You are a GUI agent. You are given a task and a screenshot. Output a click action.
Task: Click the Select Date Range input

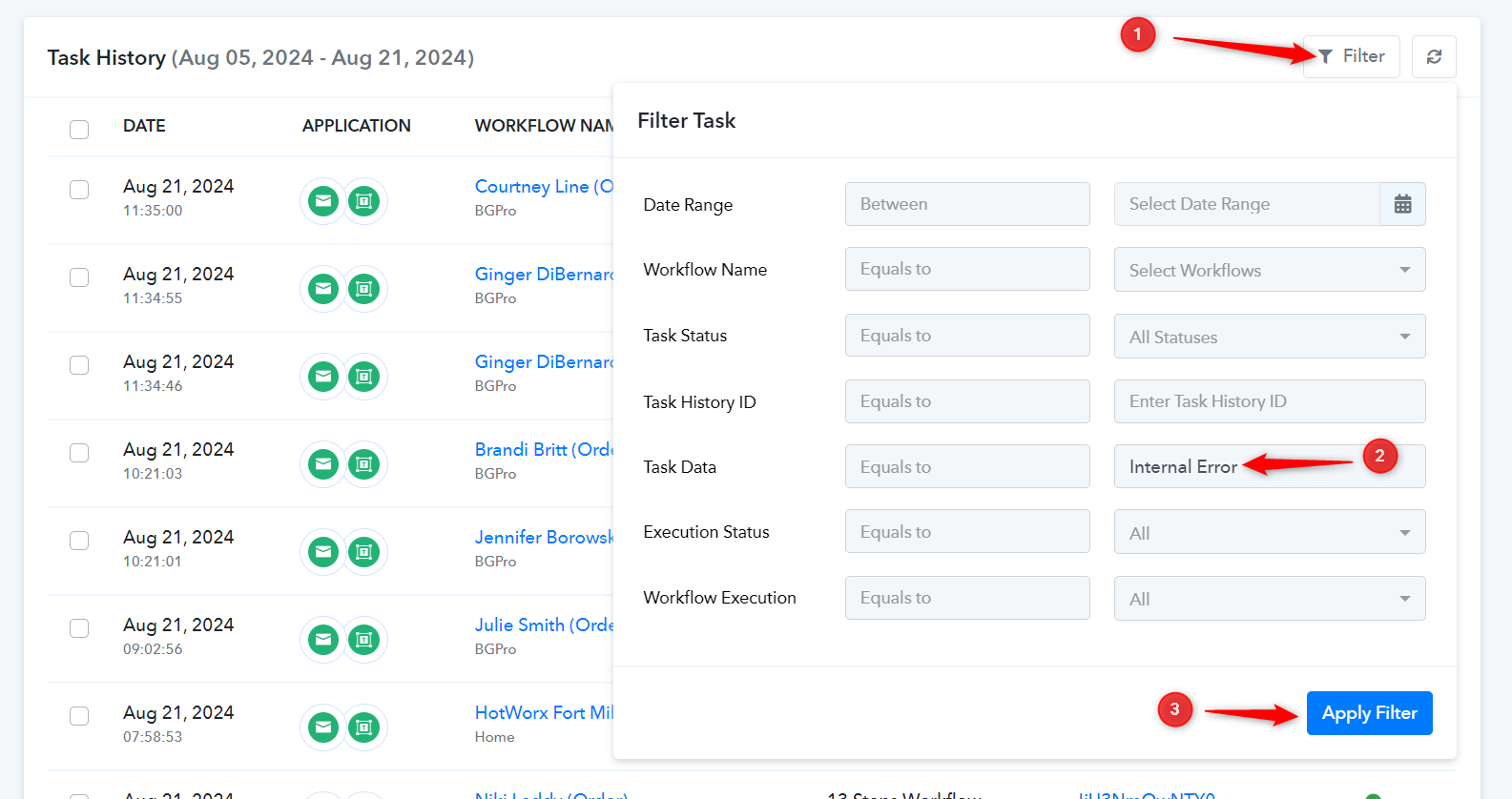1247,204
